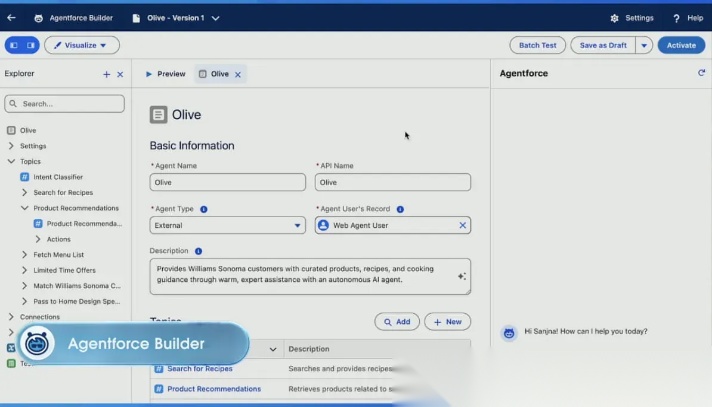
Task: Open the Product Recommendations topic link
Action: pyautogui.click(x=214, y=389)
